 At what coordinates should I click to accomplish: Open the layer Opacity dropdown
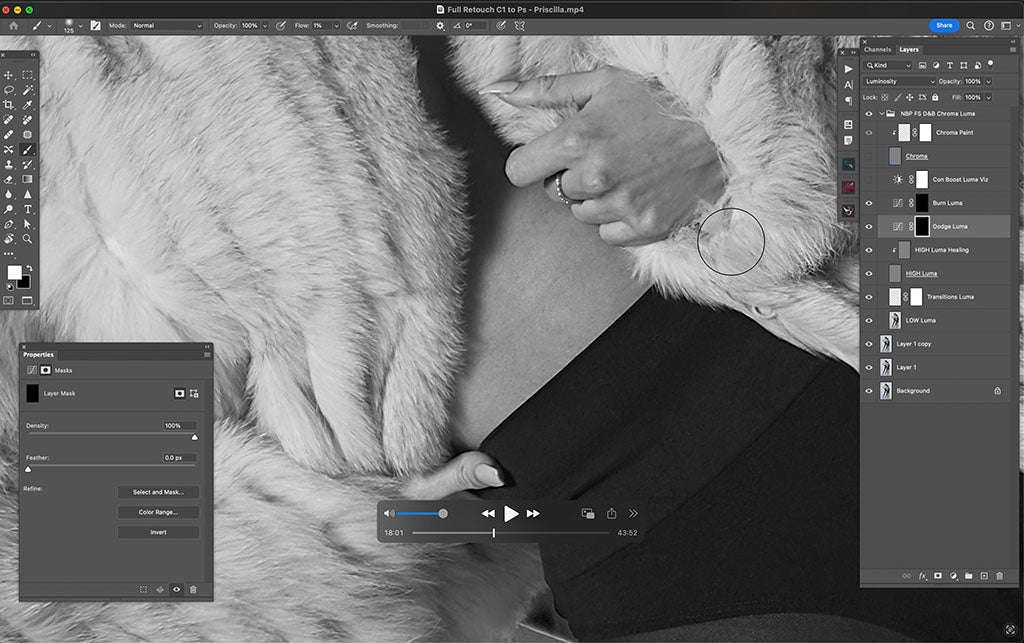[989, 81]
